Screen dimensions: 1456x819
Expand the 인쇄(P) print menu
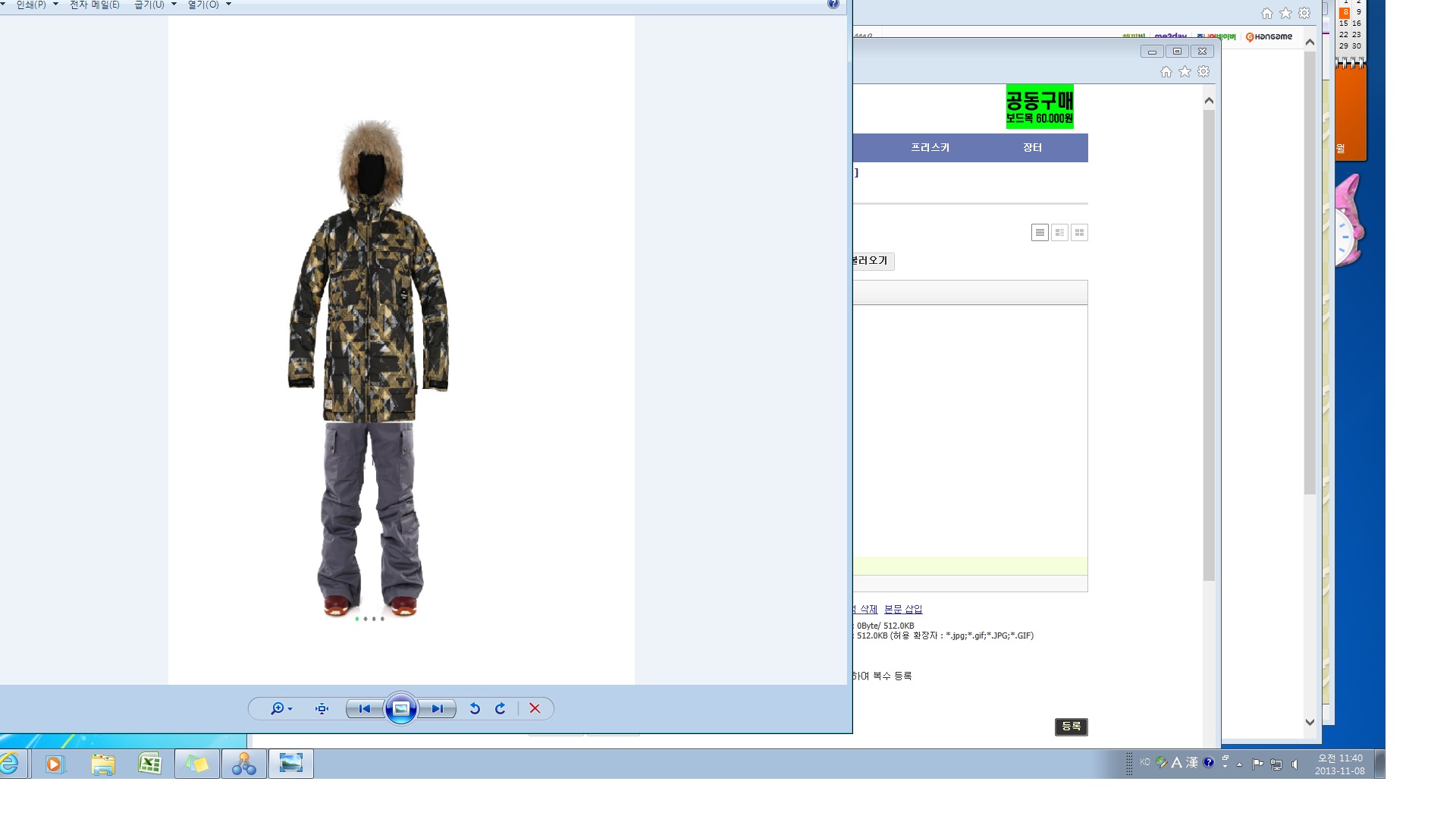[x=36, y=5]
